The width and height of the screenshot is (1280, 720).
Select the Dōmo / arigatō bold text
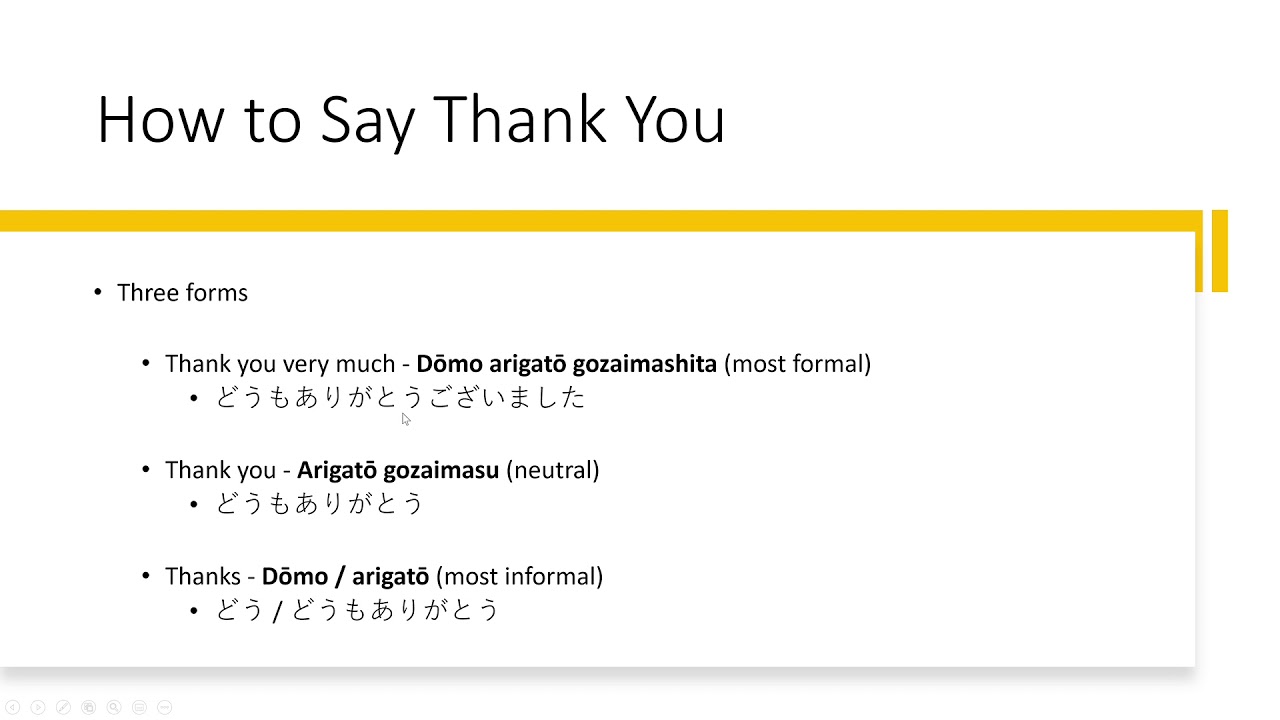click(x=345, y=576)
